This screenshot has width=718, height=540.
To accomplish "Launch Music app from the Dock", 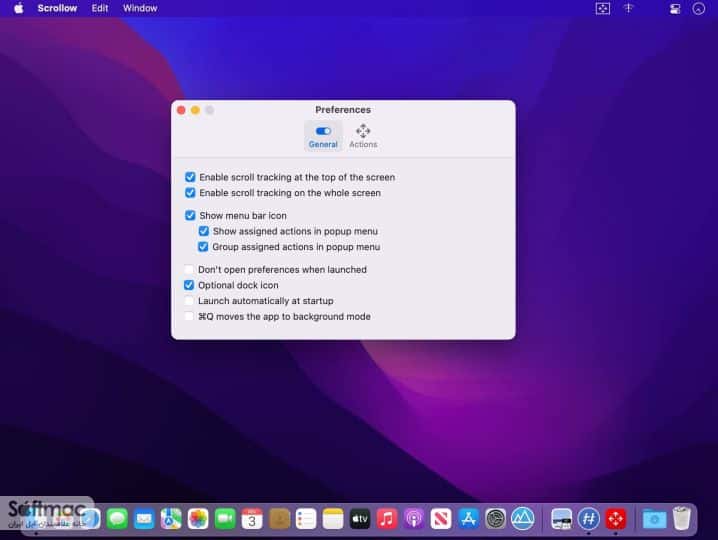I will pyautogui.click(x=387, y=519).
